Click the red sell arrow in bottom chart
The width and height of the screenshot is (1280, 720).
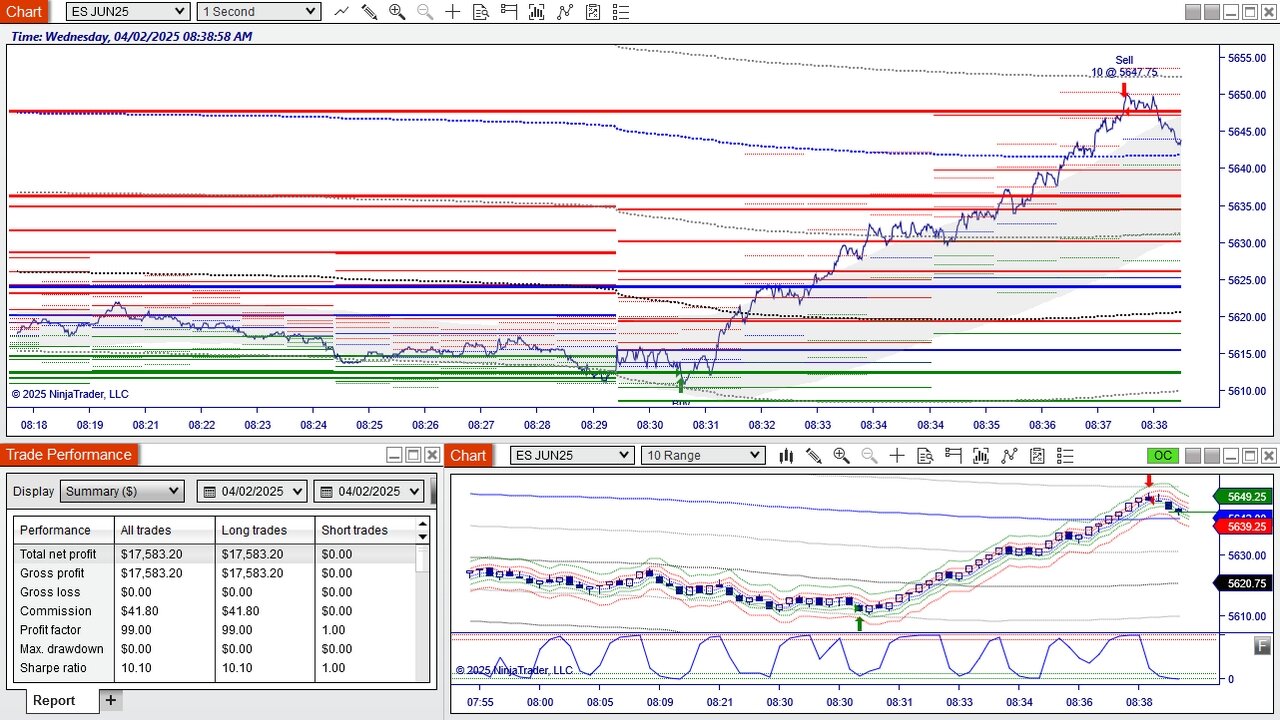tap(1149, 482)
